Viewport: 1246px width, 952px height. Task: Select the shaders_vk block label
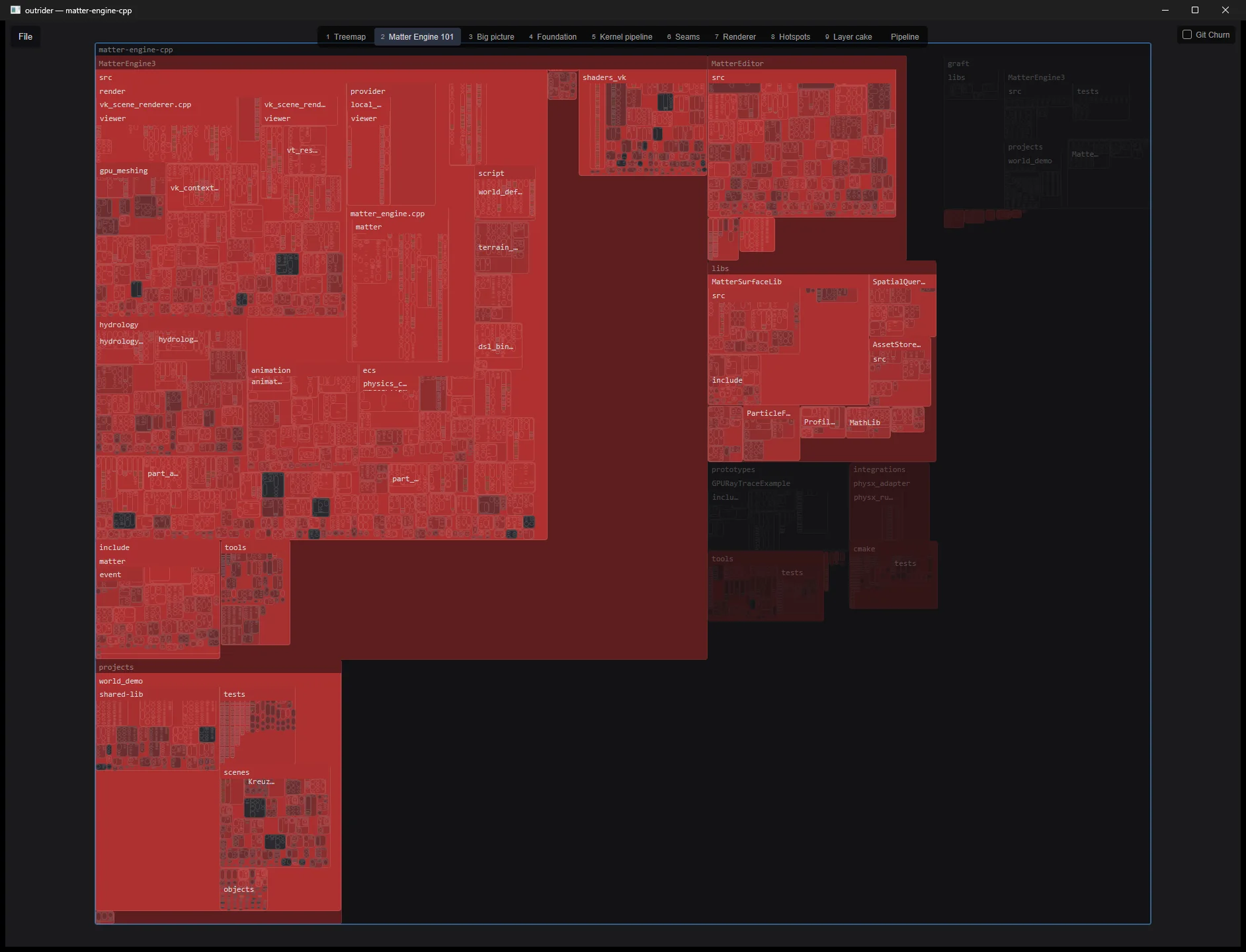(604, 77)
